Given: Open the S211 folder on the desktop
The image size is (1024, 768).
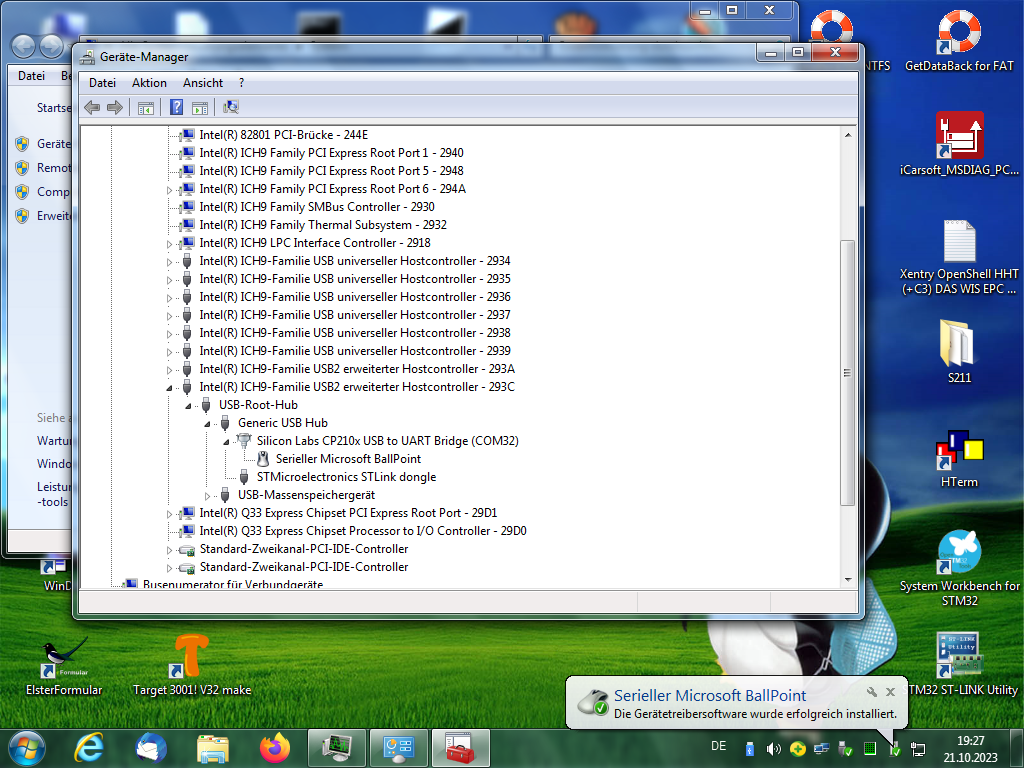Looking at the screenshot, I should pos(959,350).
